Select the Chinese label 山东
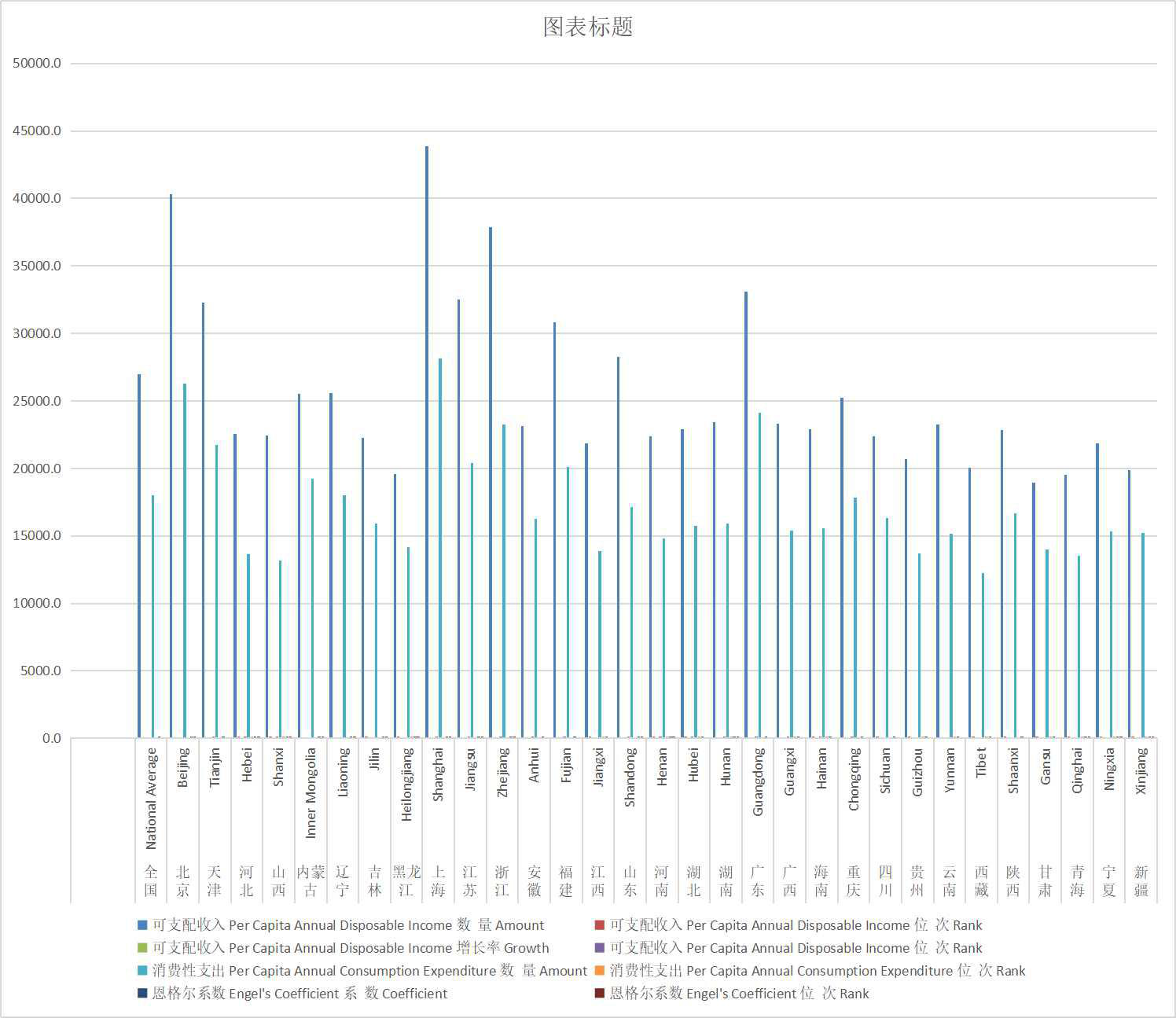1176x1018 pixels. tap(630, 881)
